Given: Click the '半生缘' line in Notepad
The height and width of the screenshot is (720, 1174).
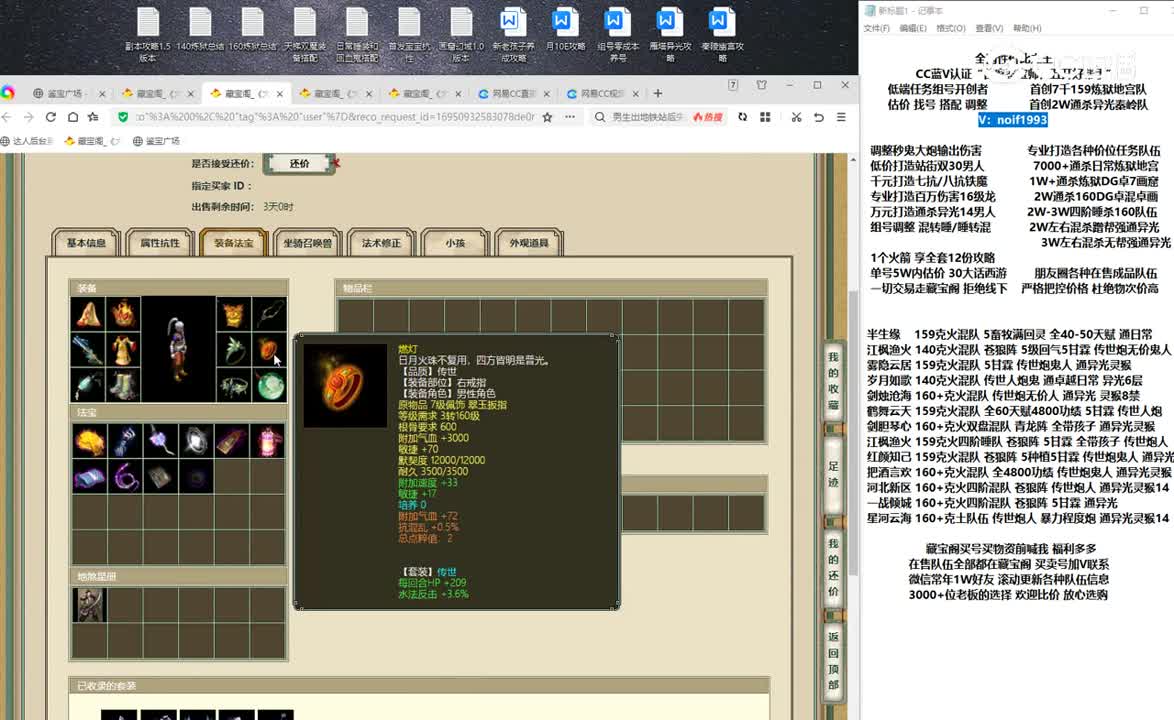Looking at the screenshot, I should 1010,335.
